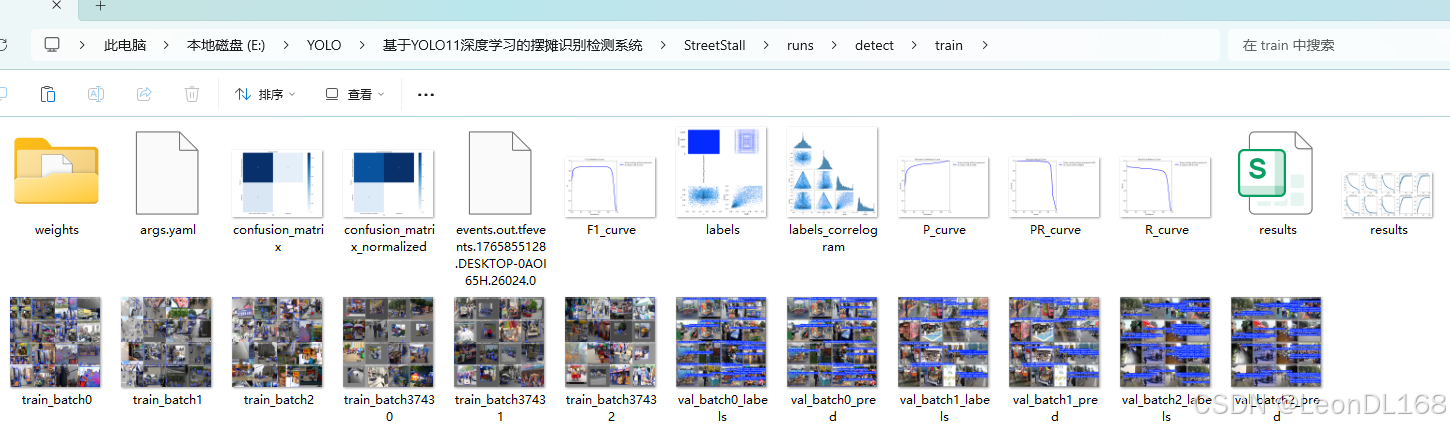
Task: Select the val_batch2_labels image
Action: point(1166,341)
